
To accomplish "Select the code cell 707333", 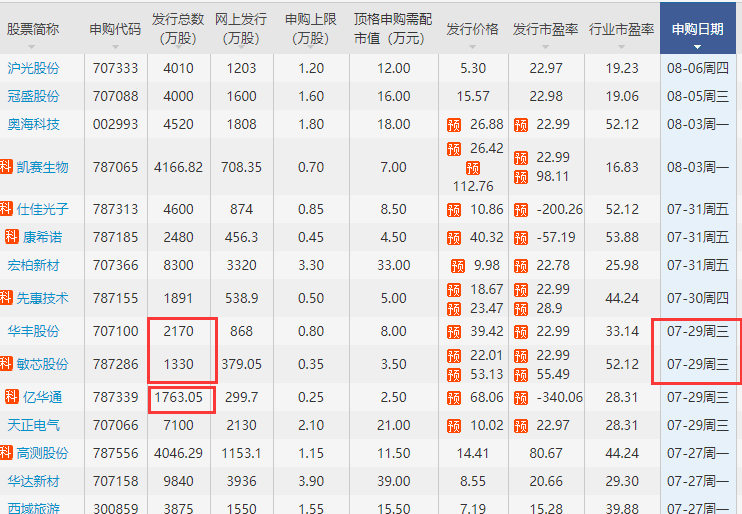I will click(x=115, y=68).
